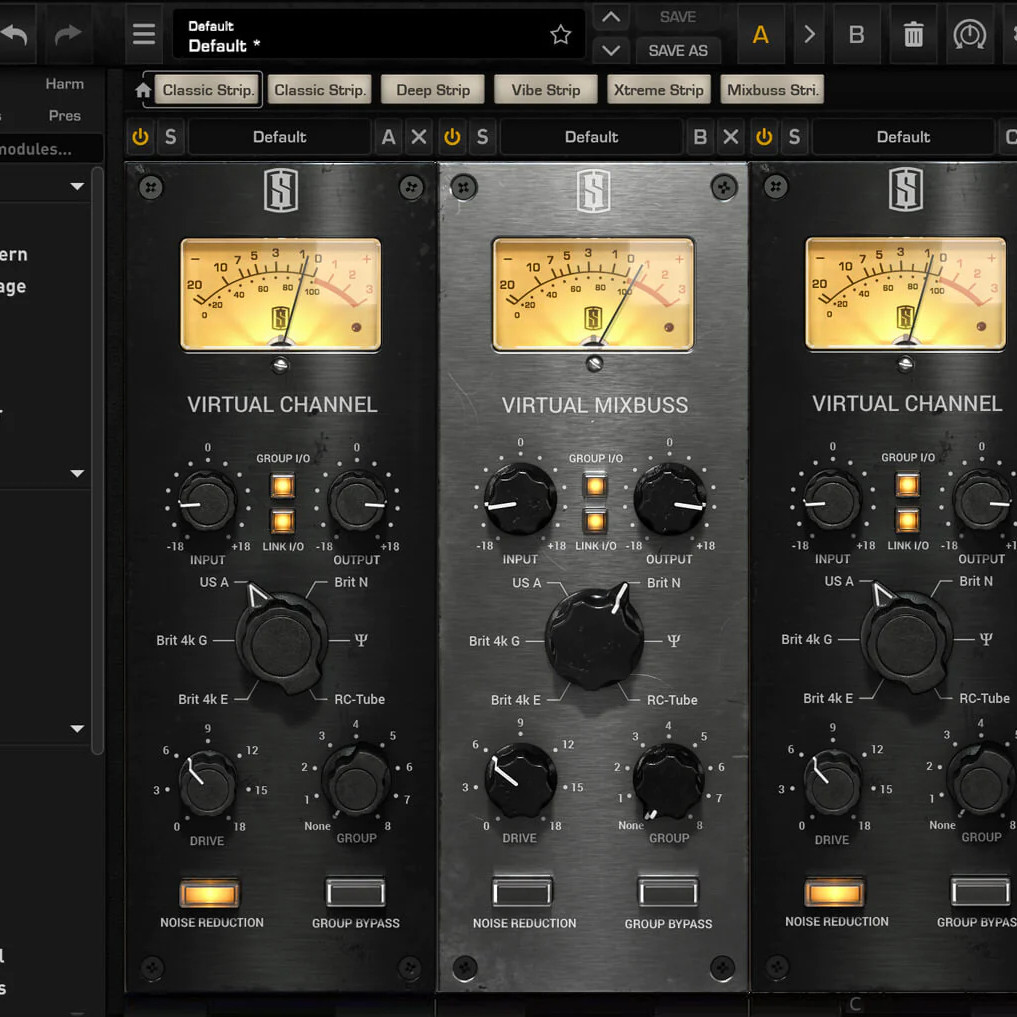Toggle Noise Reduction on Virtual Mixbuss

(x=522, y=892)
